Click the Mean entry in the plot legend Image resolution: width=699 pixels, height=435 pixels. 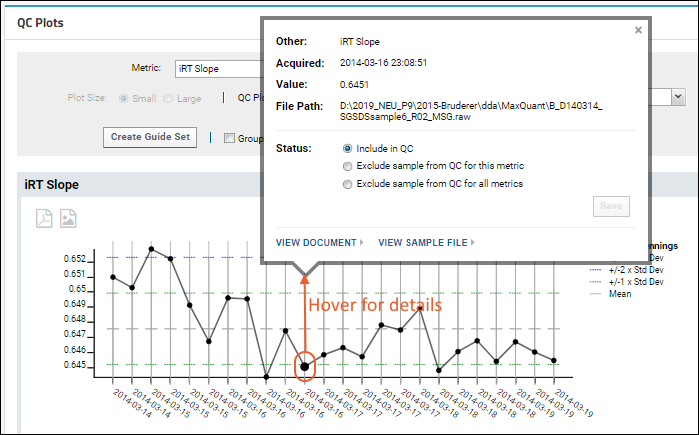[619, 294]
